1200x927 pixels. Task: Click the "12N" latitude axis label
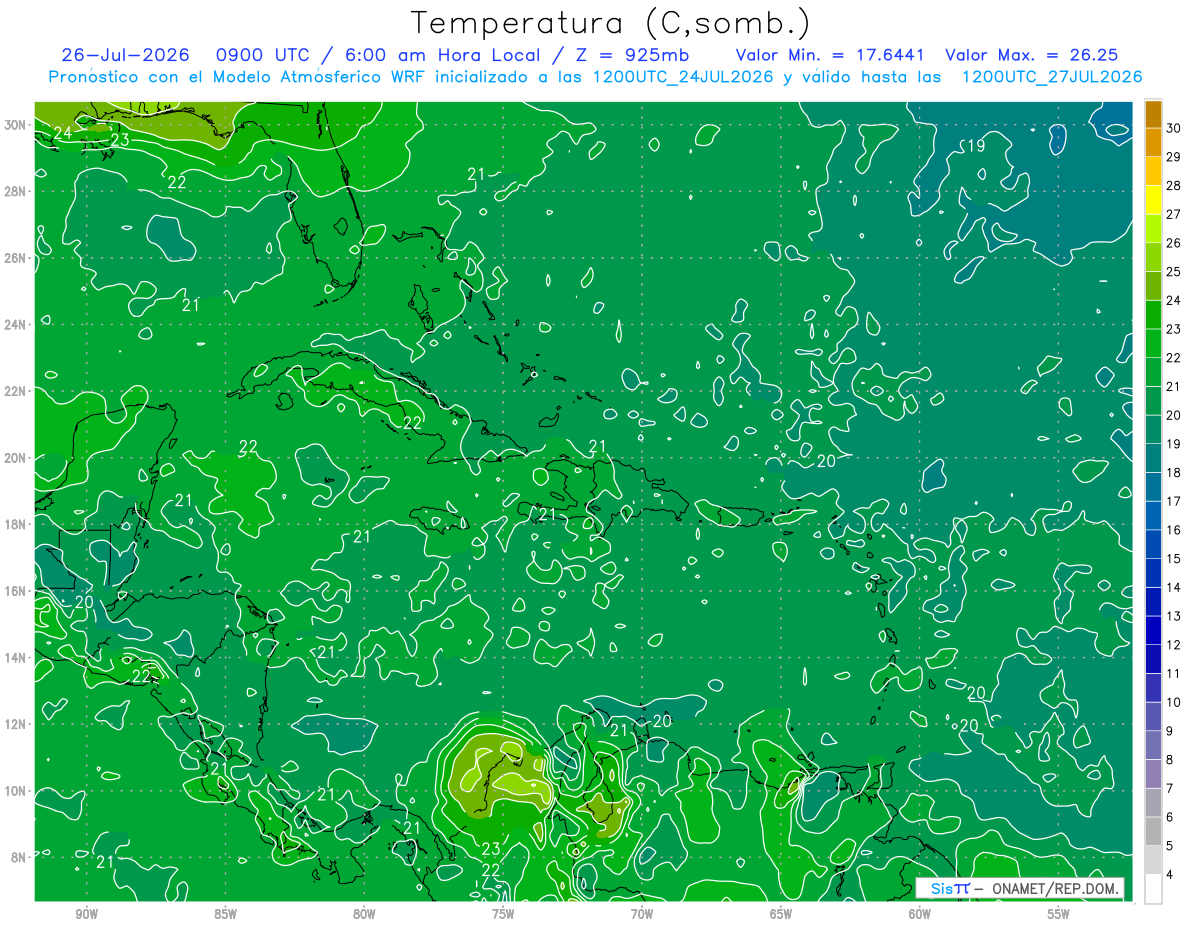click(14, 724)
